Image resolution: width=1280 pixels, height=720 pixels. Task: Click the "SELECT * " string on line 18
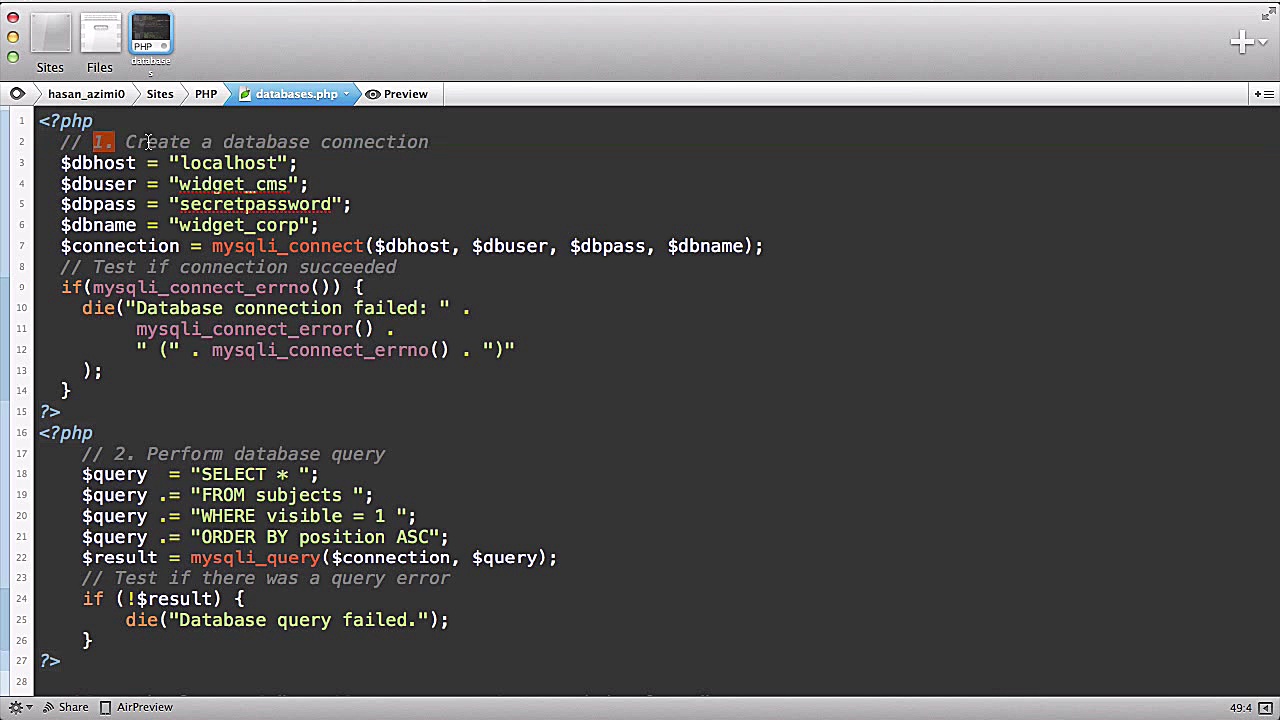pyautogui.click(x=249, y=474)
